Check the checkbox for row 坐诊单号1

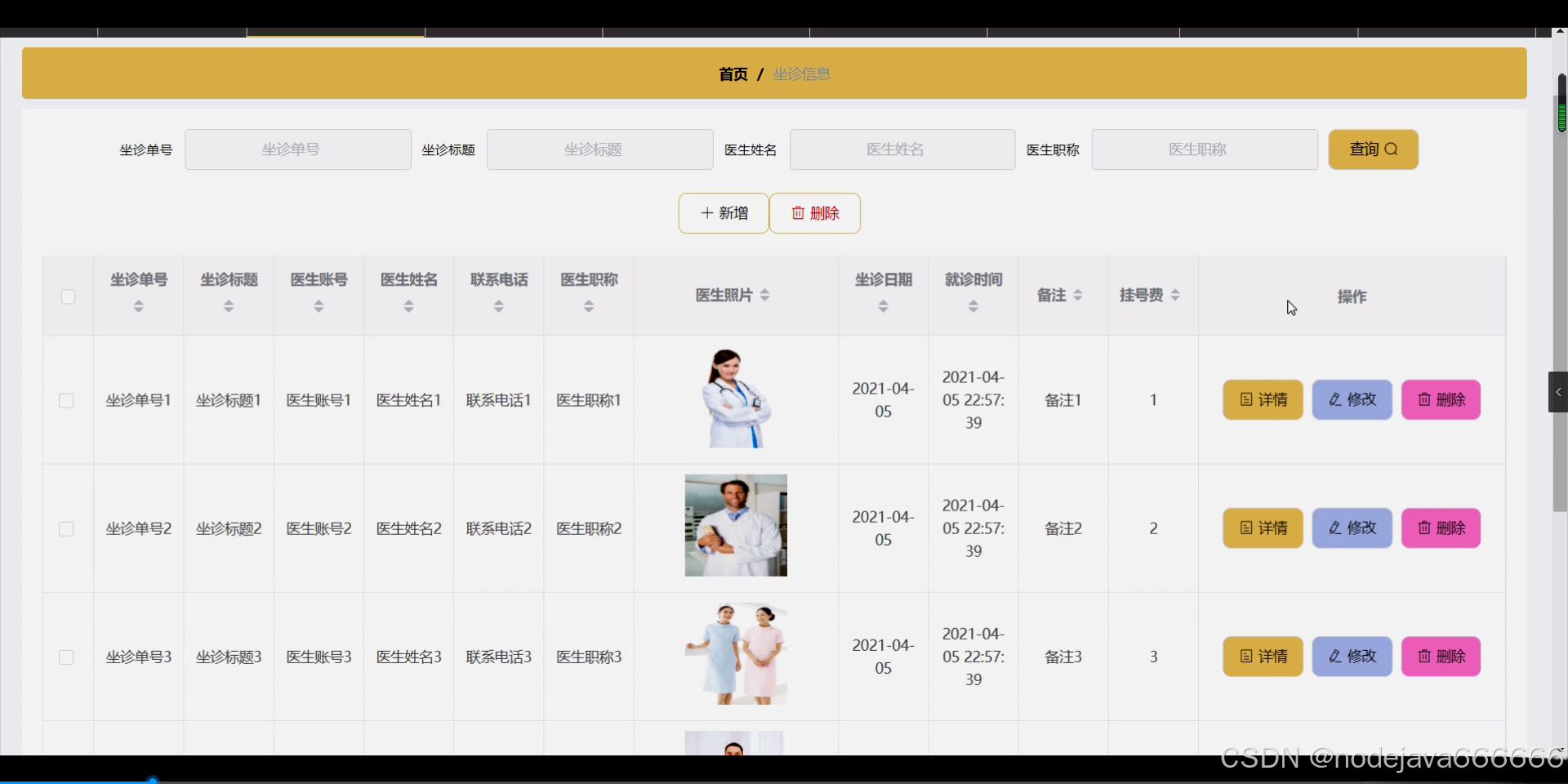[x=67, y=400]
